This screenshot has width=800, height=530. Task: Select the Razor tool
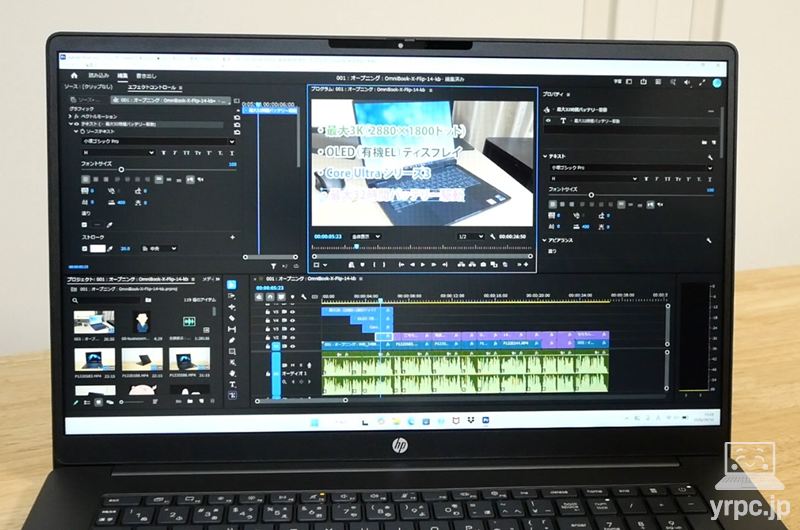click(x=232, y=318)
